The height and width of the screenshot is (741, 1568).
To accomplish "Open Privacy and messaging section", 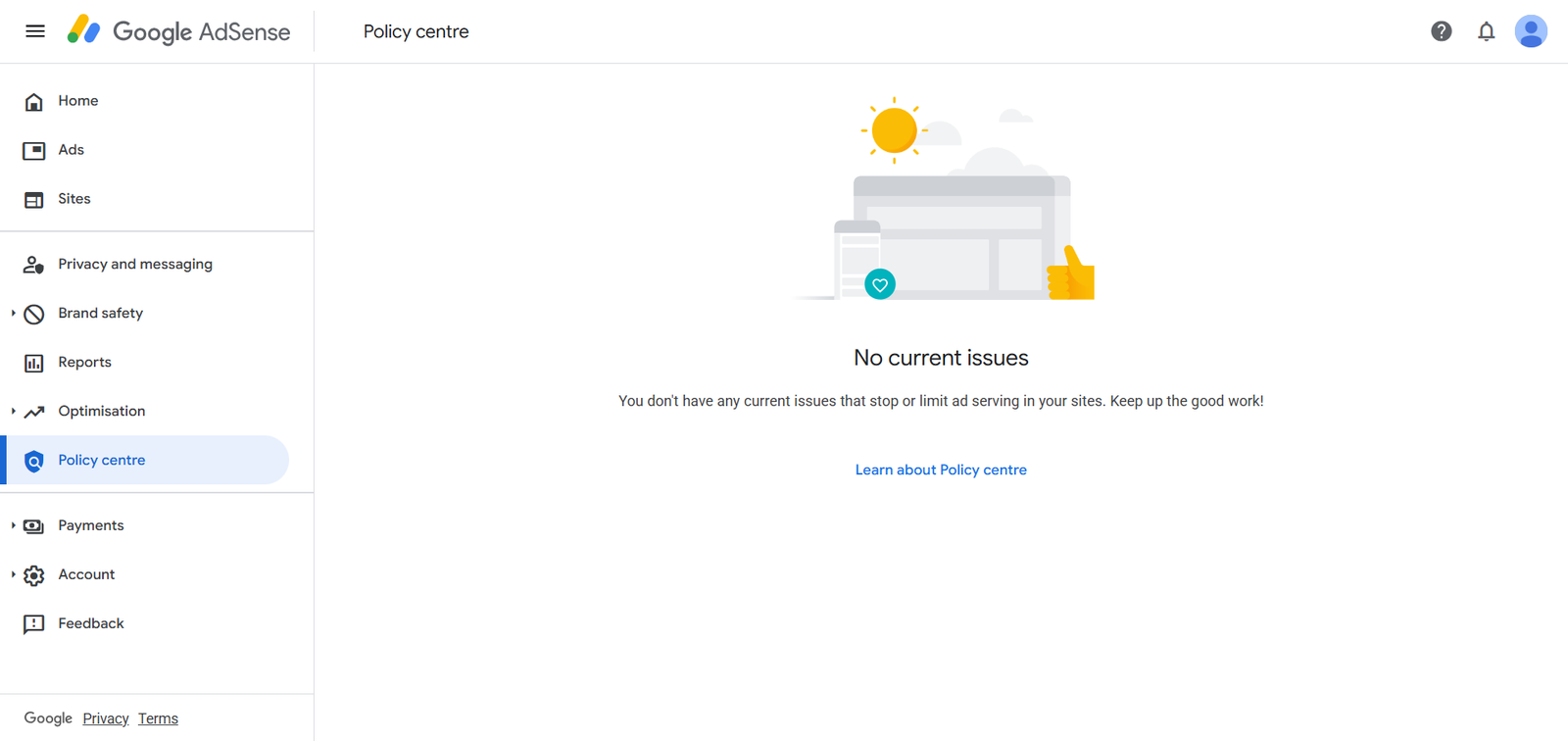I will click(135, 265).
